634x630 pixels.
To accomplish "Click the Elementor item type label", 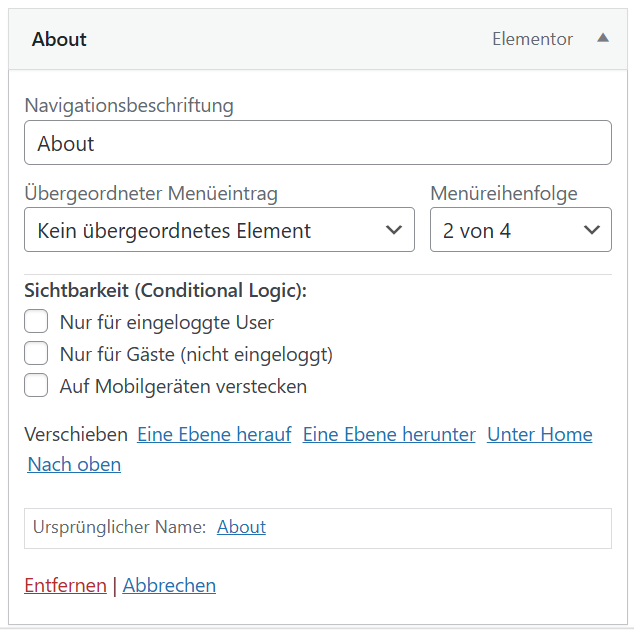I will (x=532, y=39).
